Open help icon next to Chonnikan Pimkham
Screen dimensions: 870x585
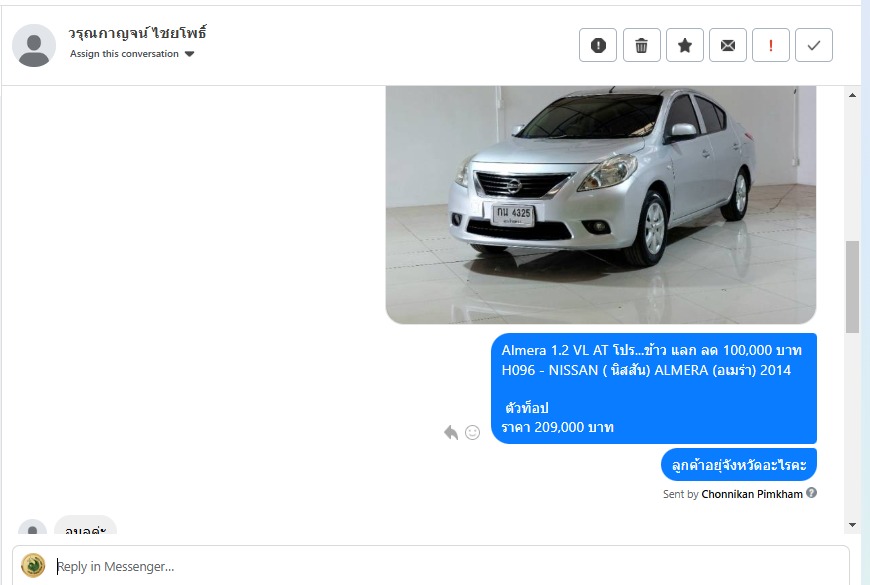pos(811,493)
